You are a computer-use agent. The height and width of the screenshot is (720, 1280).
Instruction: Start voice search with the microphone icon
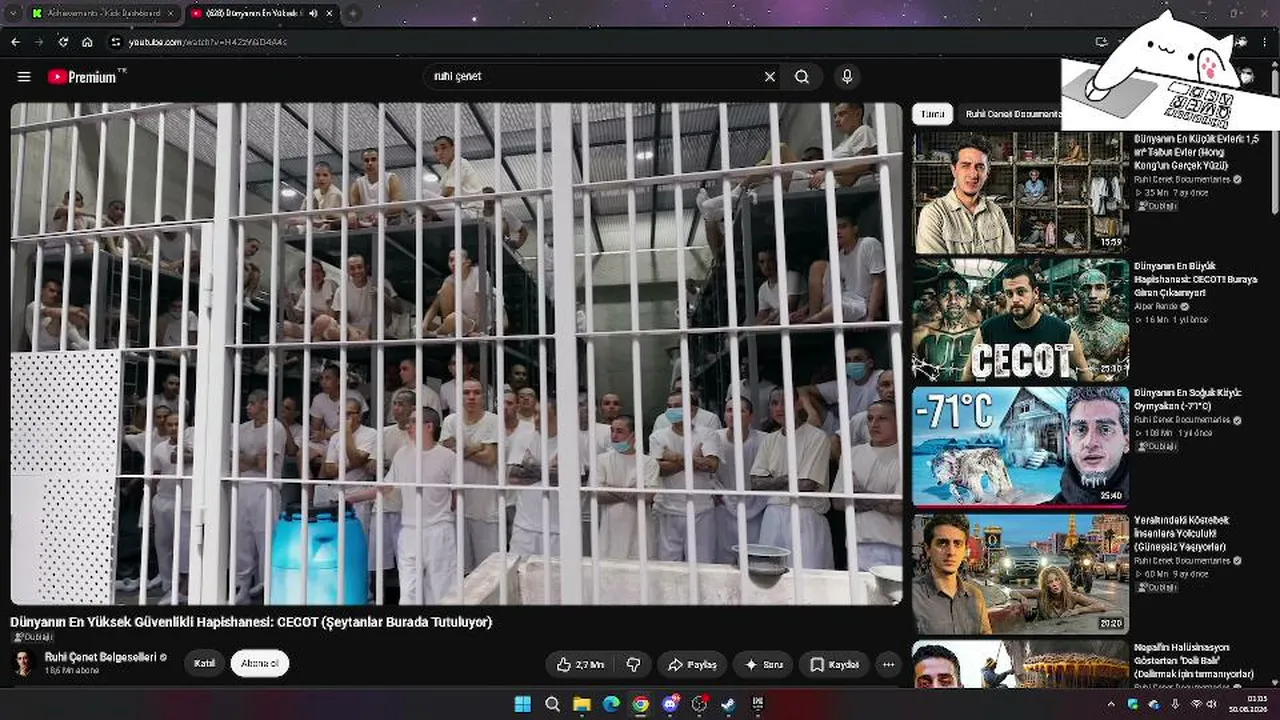[847, 77]
